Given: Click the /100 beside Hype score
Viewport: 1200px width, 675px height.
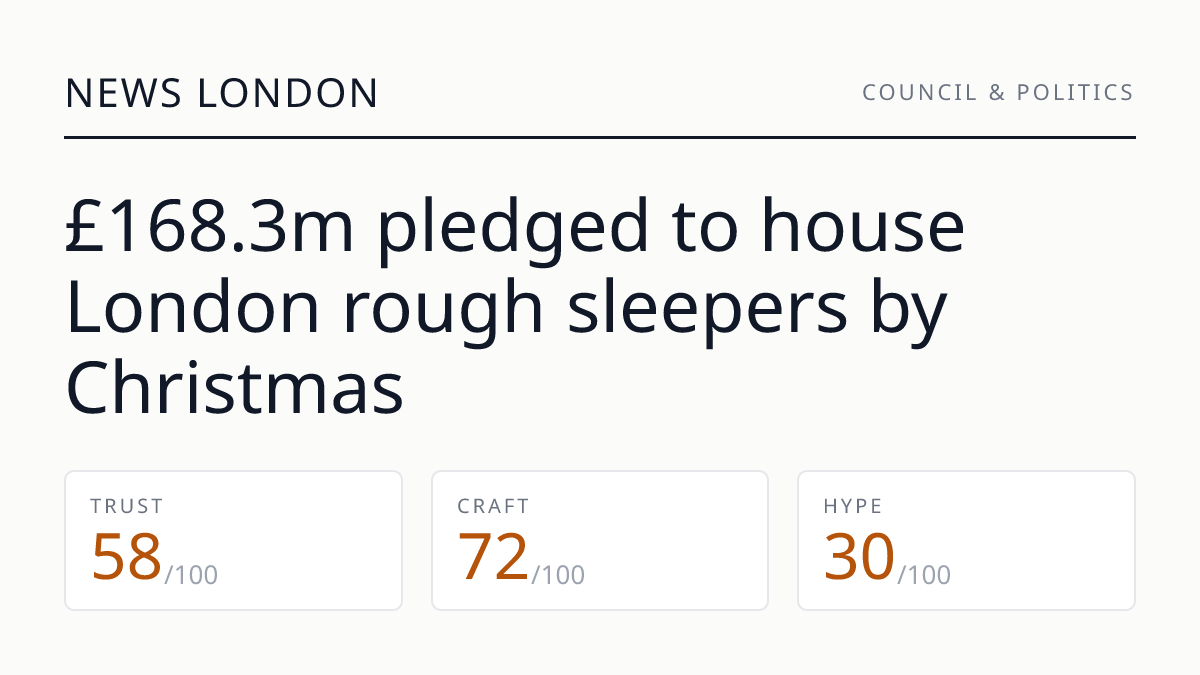Looking at the screenshot, I should (x=924, y=575).
